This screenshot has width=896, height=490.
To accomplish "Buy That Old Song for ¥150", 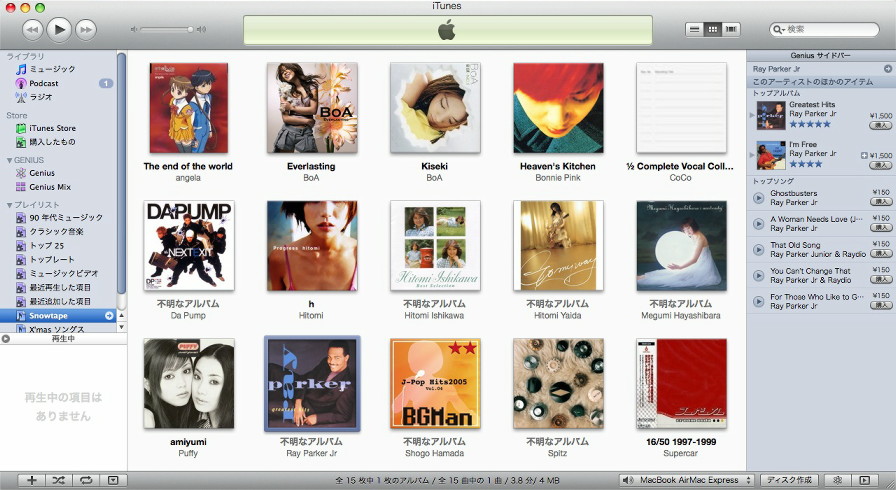I will tap(881, 254).
